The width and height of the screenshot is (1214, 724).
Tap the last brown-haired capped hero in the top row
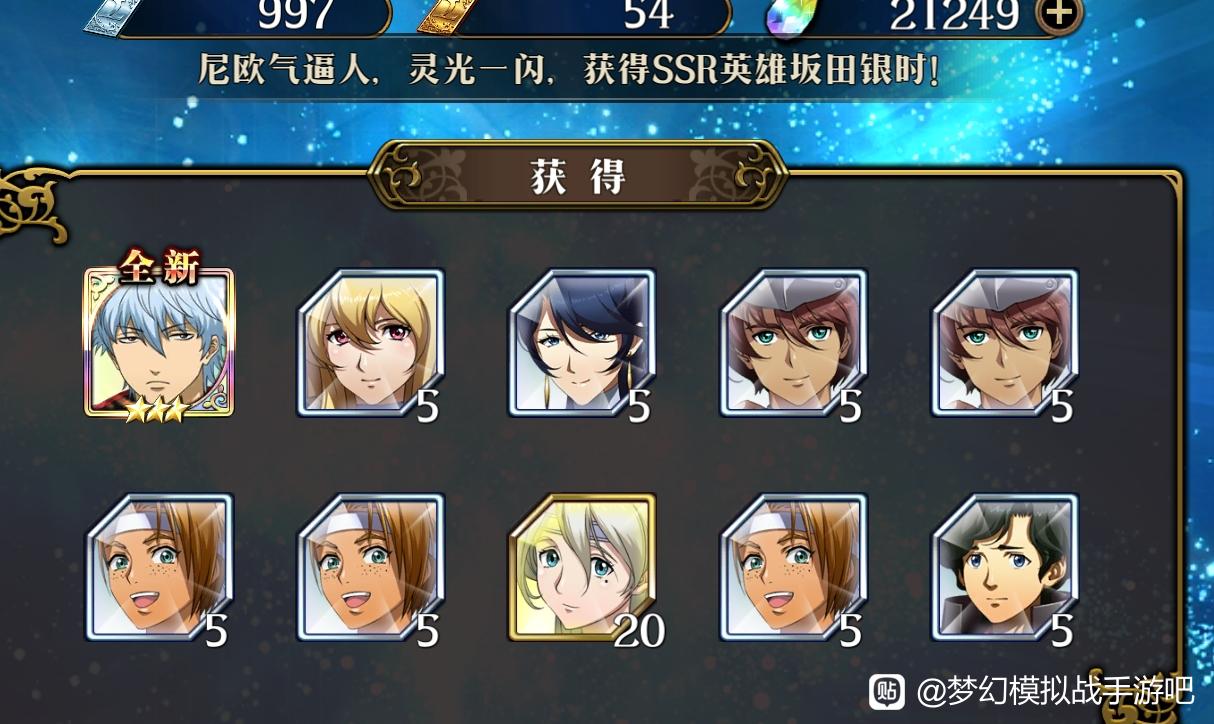click(1006, 342)
